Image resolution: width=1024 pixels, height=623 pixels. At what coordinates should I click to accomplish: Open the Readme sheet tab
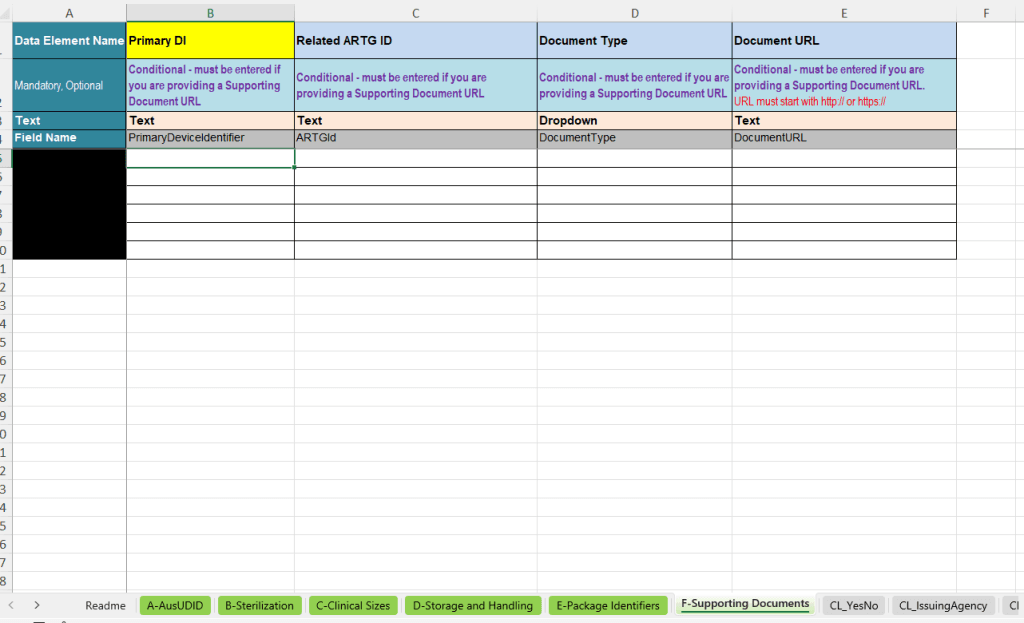(x=105, y=605)
